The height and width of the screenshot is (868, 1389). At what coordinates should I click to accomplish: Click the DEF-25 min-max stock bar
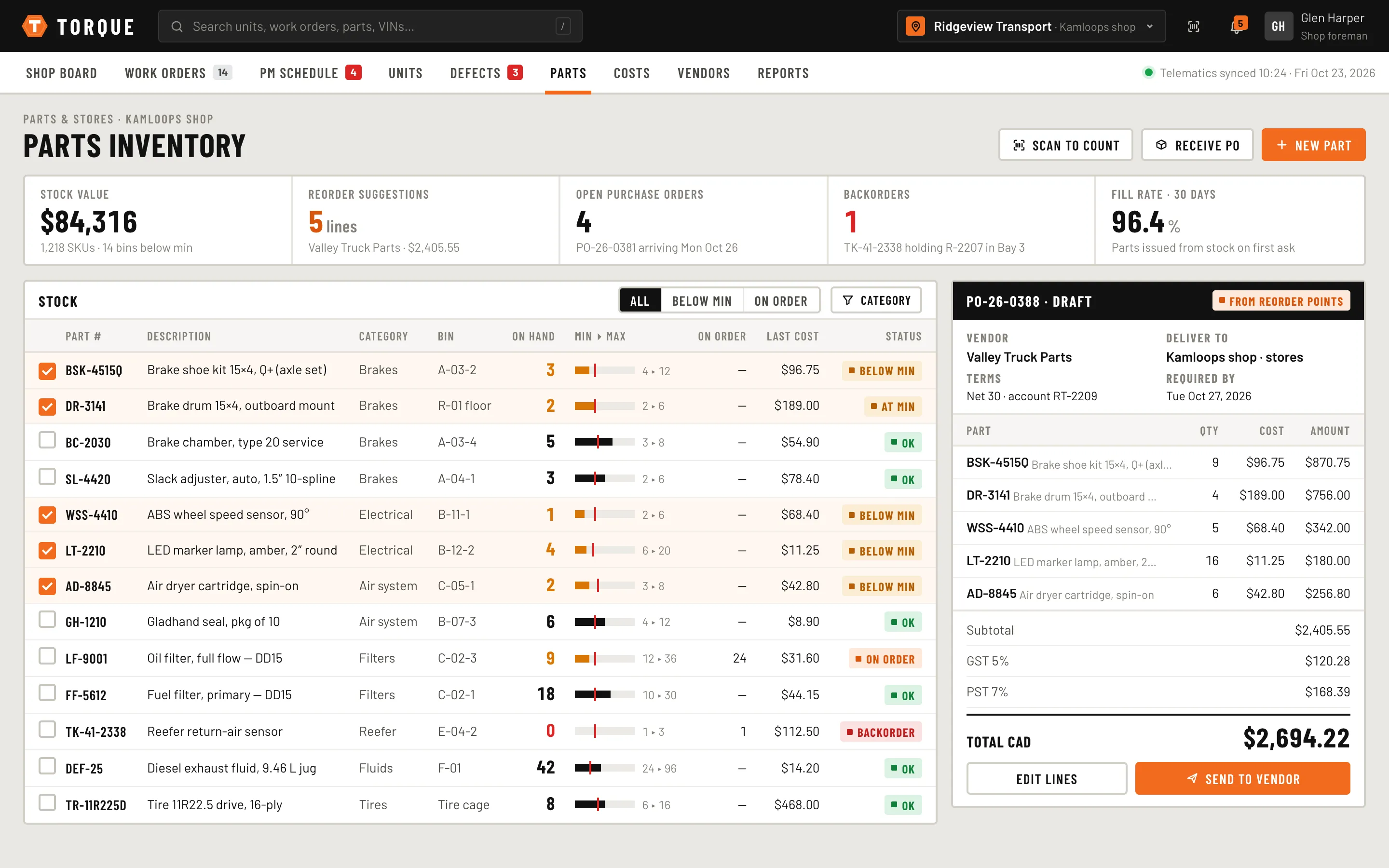604,768
